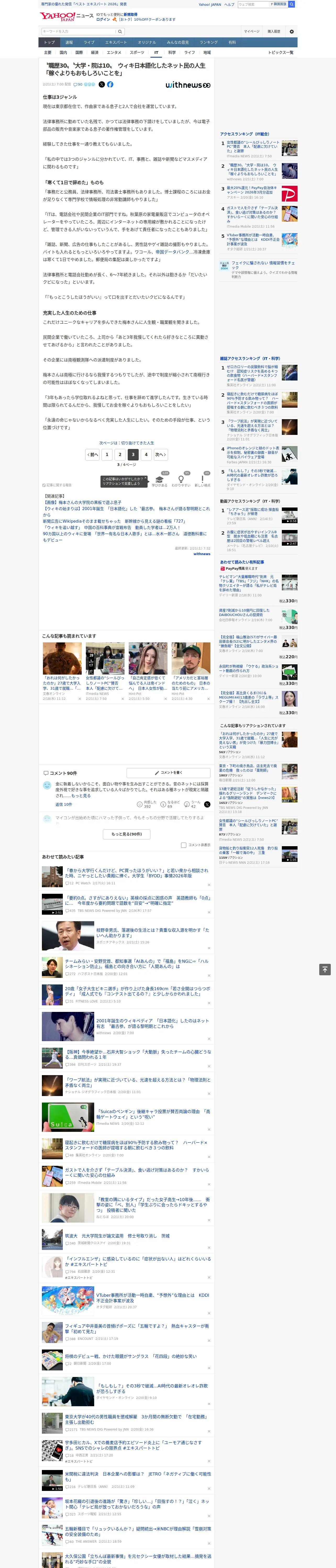Viewport: 336px width, 1568px height.
Task: Open VTuber事務所が活動一時自粛 recommended article
Action: pos(153,1298)
